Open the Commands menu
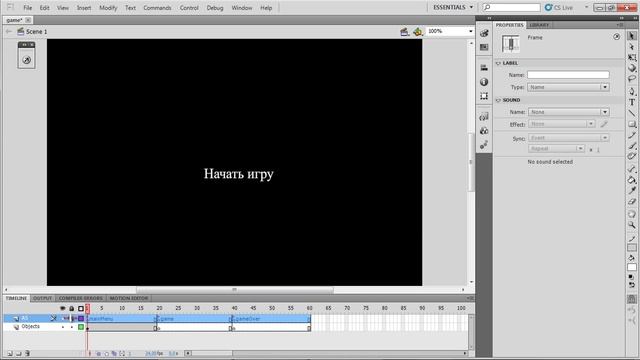The height and width of the screenshot is (360, 640). click(x=157, y=8)
